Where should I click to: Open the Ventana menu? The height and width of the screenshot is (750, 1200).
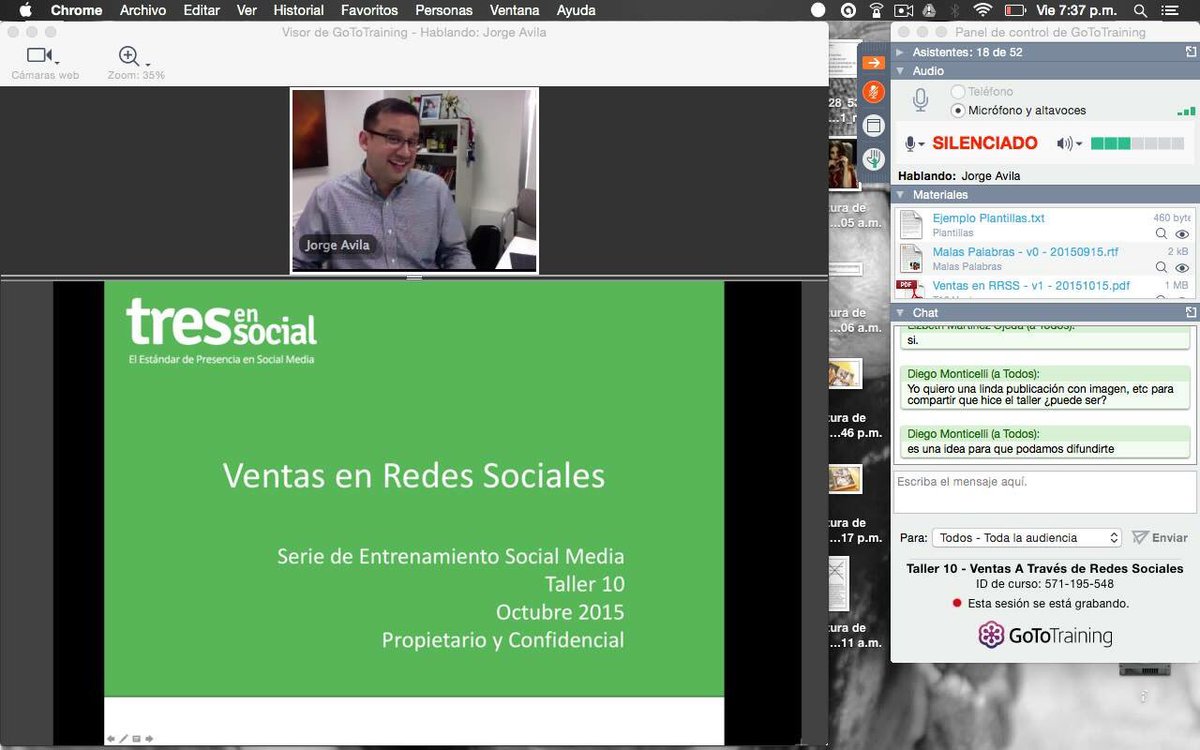pyautogui.click(x=514, y=10)
